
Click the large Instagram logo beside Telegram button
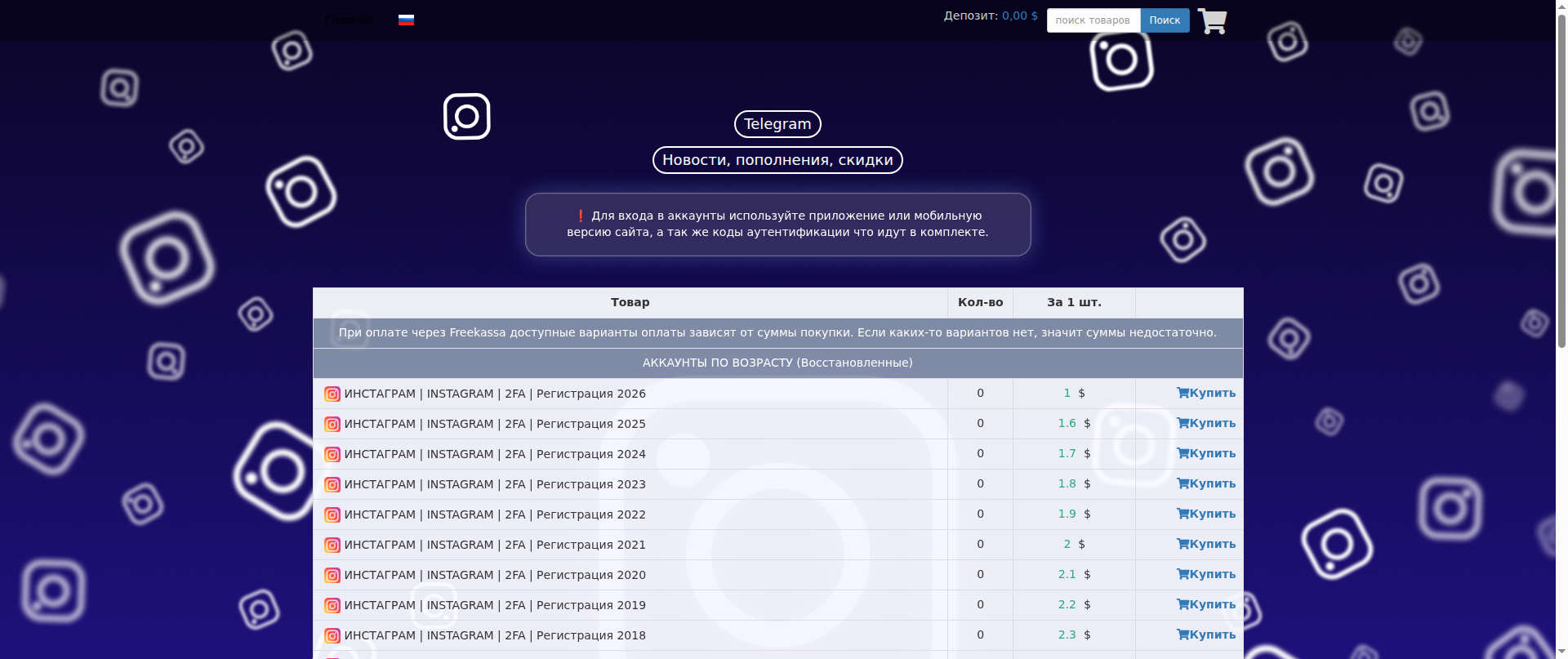point(467,116)
